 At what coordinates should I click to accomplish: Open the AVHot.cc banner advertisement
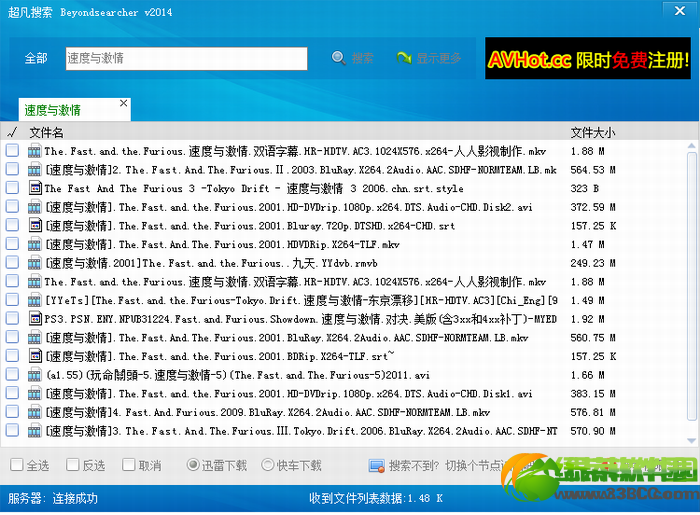pyautogui.click(x=588, y=58)
